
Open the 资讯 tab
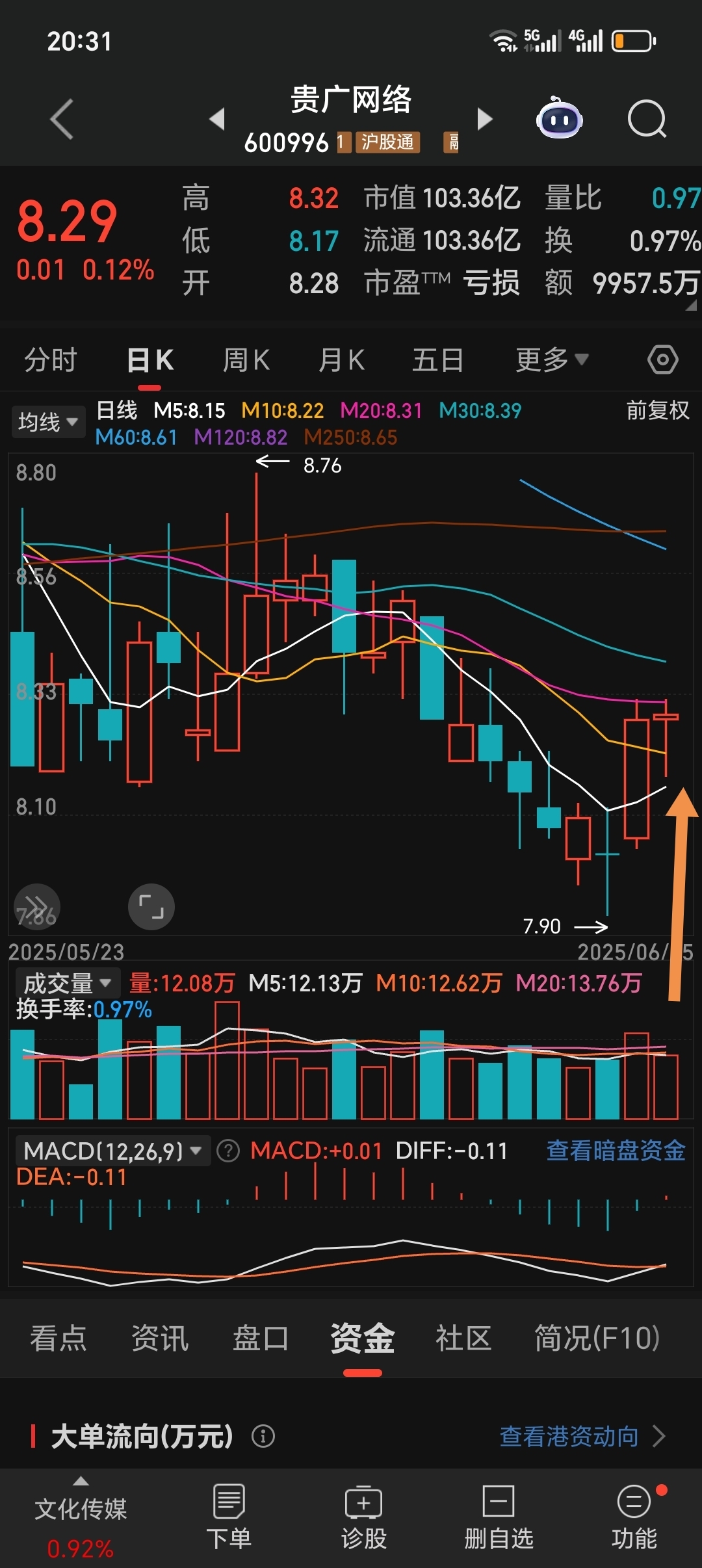160,1339
